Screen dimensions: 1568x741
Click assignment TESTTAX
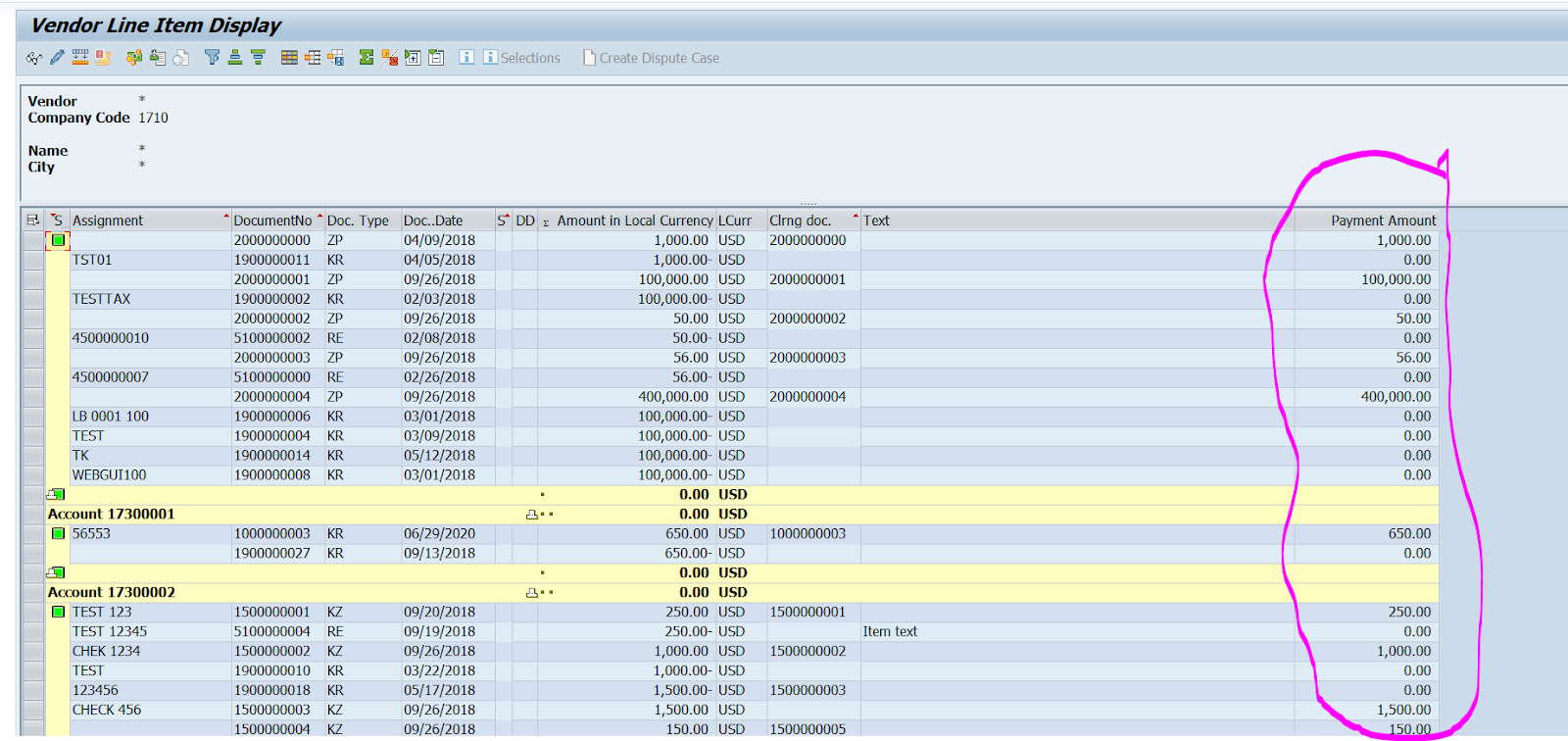click(101, 299)
